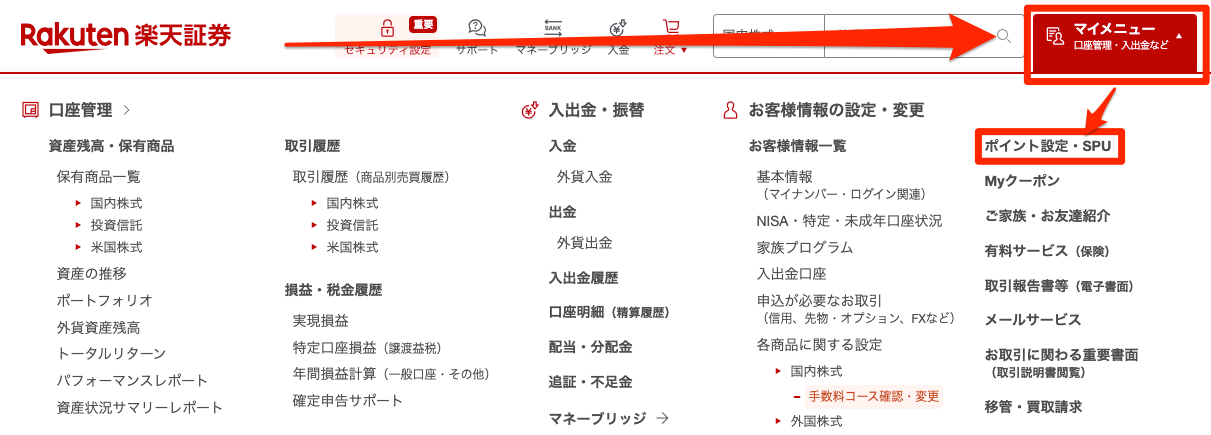Click the yen icon beside 入出金・振替
Screen dimensions: 1211x435
pyautogui.click(x=531, y=110)
